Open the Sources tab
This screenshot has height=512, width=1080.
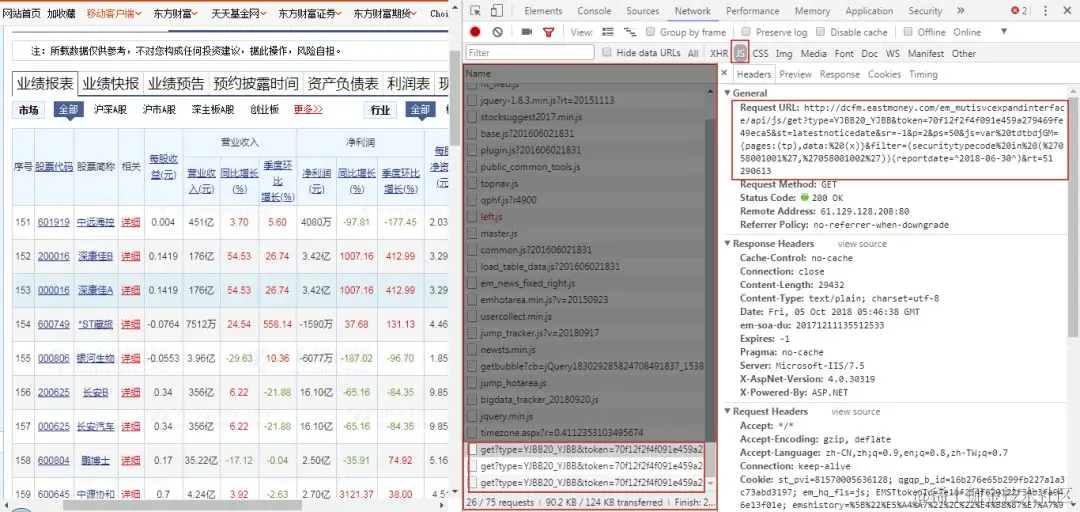pyautogui.click(x=643, y=11)
